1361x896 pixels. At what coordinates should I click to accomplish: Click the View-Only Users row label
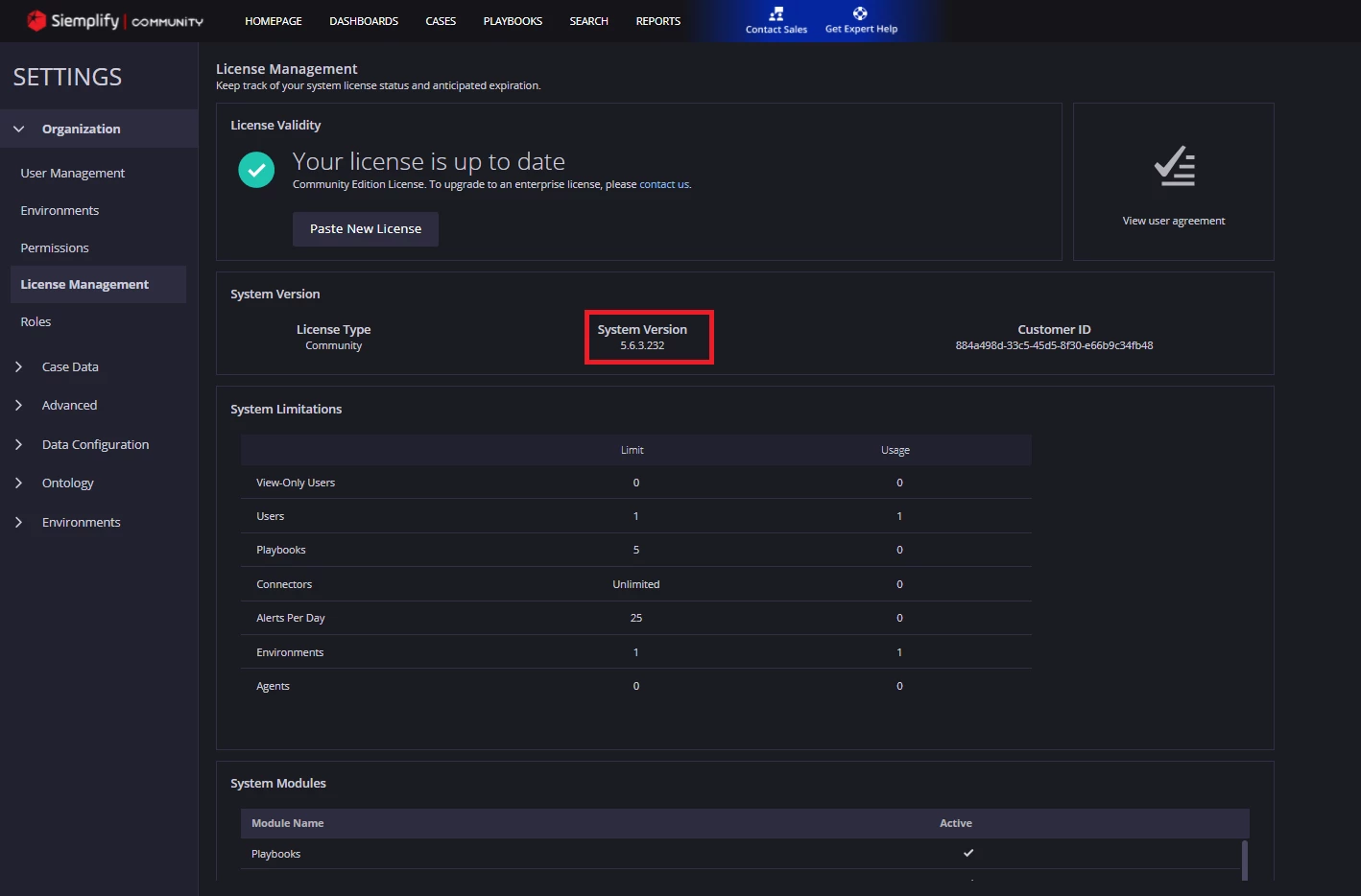296,483
